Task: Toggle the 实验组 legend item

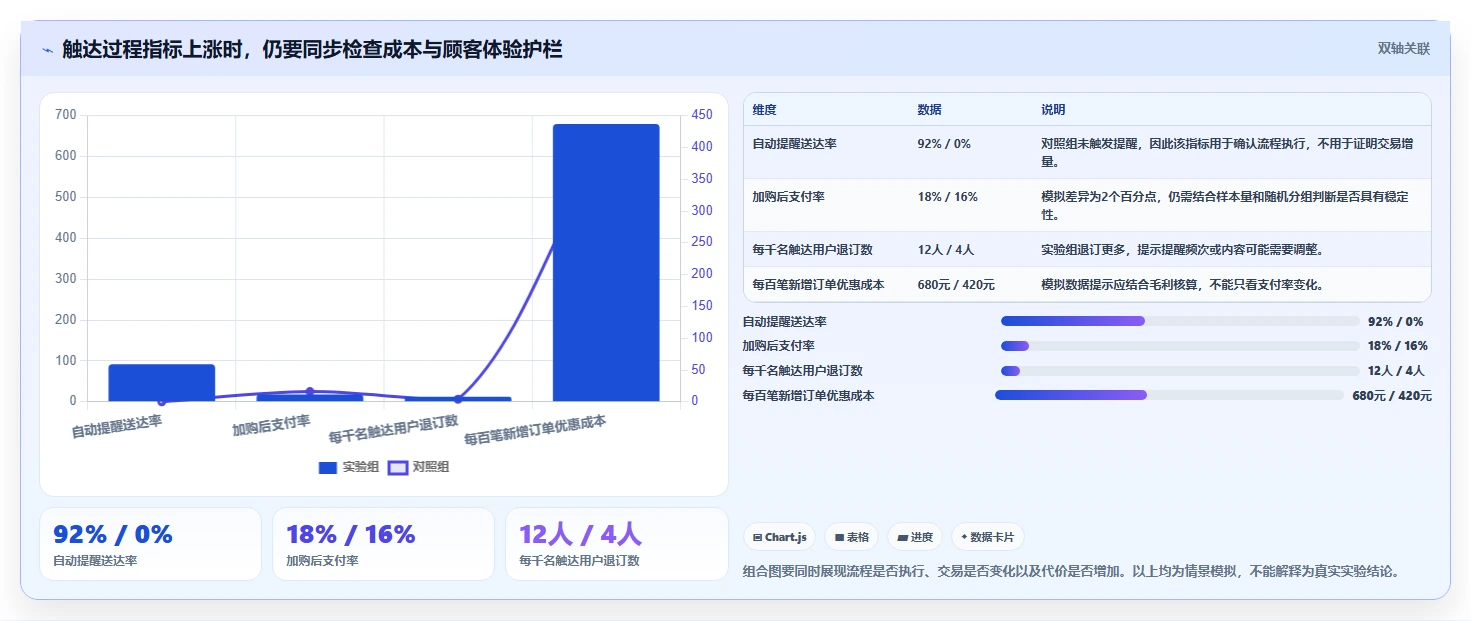Action: coord(349,467)
